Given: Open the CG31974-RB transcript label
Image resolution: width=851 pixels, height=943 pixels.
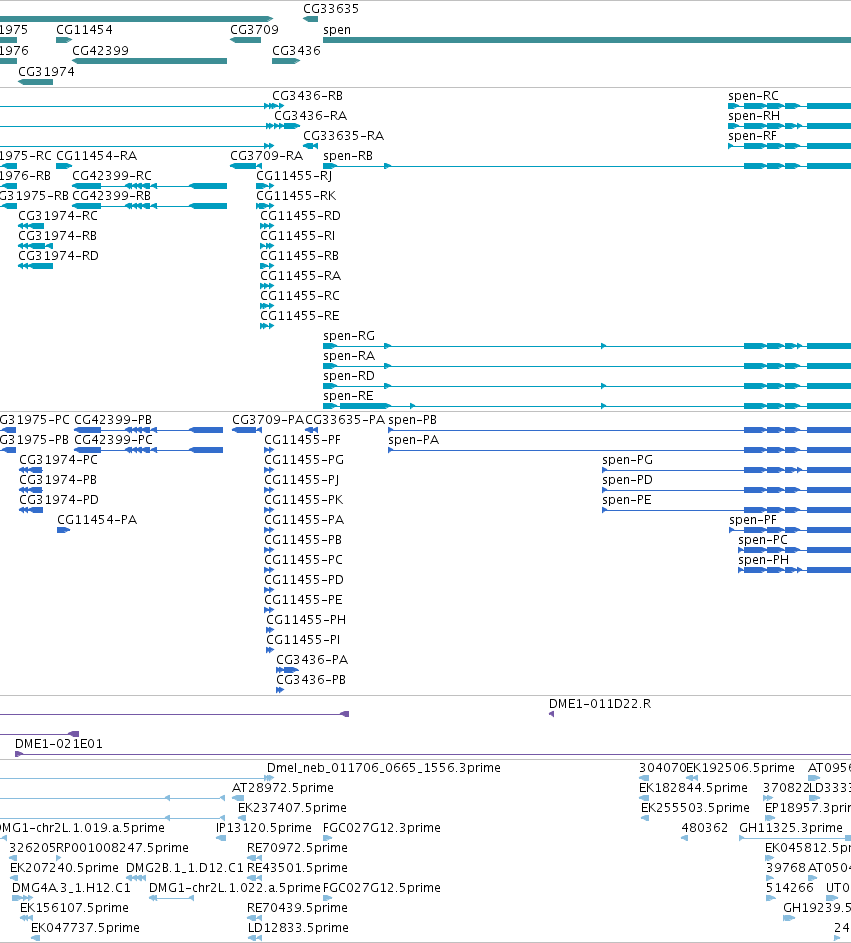Looking at the screenshot, I should click(x=58, y=236).
